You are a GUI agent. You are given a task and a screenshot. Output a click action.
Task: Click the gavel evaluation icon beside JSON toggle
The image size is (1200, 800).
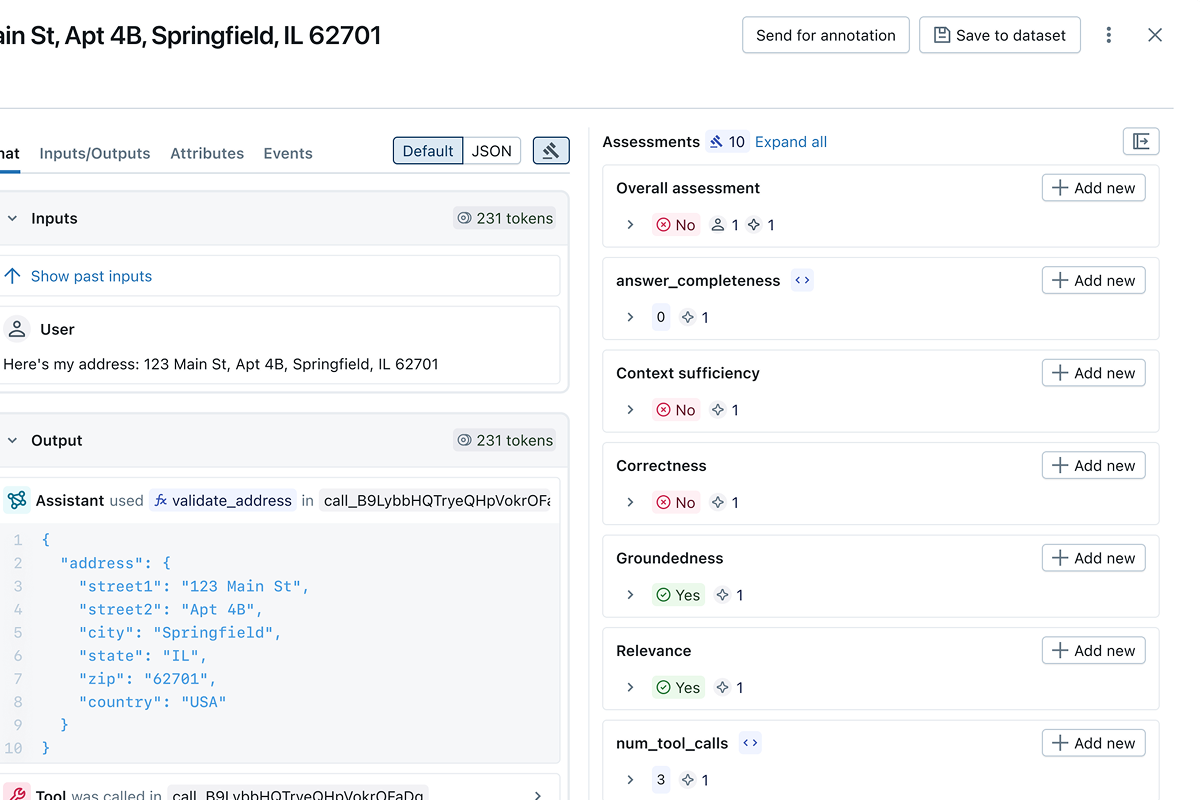click(x=551, y=150)
